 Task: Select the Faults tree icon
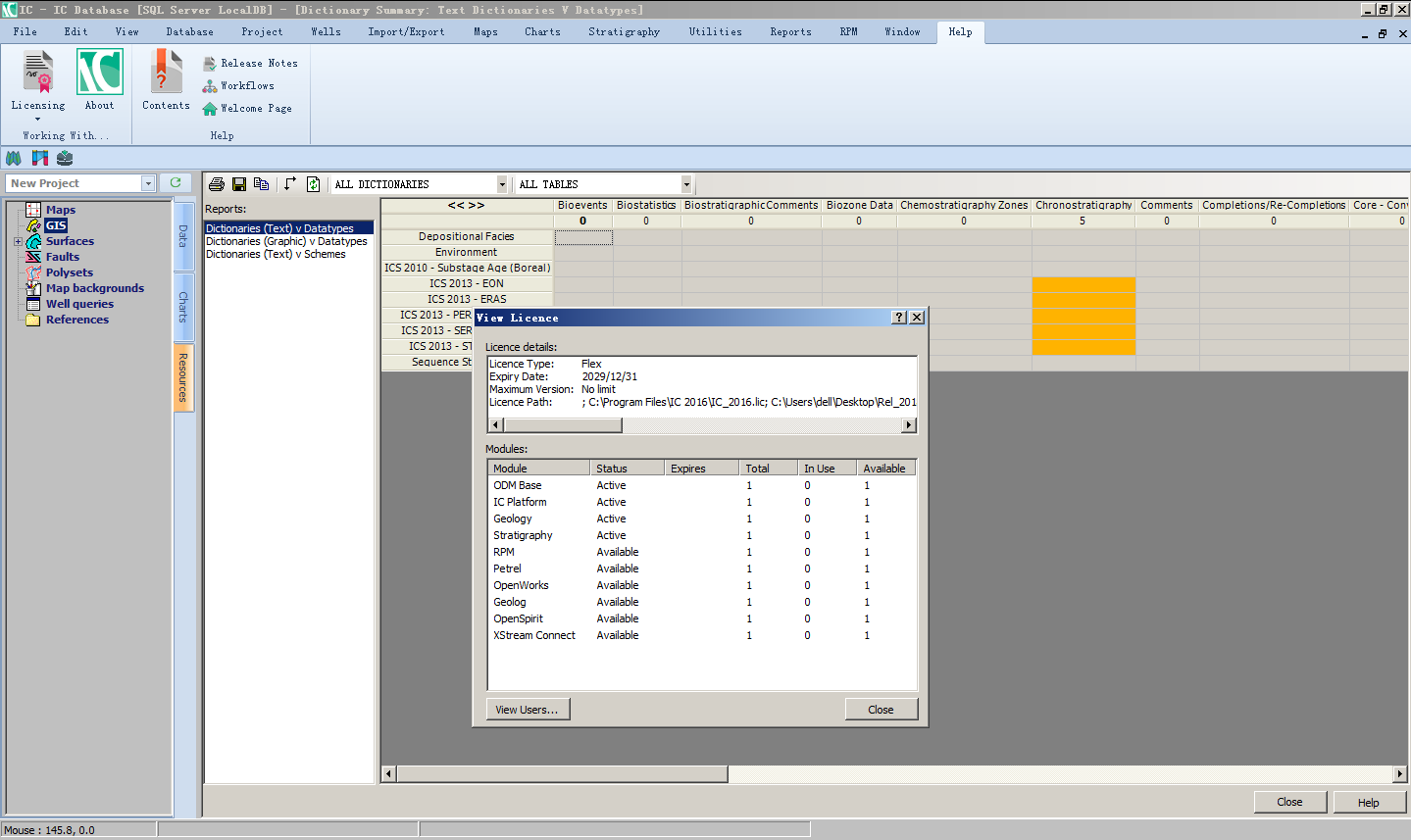click(x=33, y=257)
